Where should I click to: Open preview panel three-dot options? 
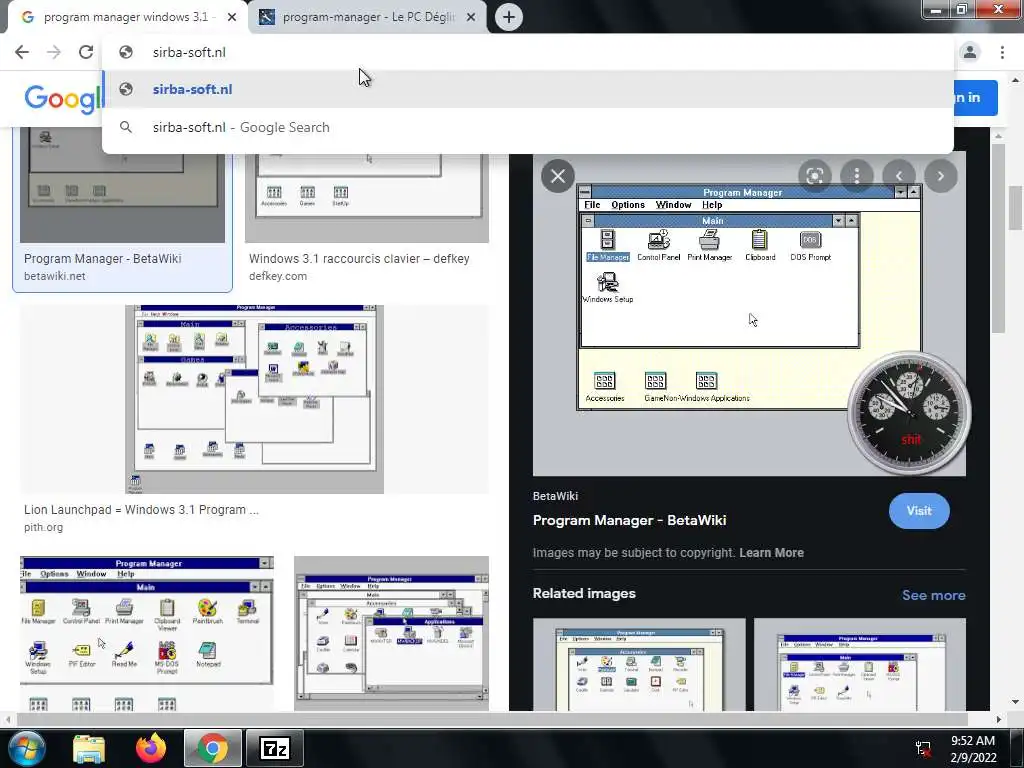tap(856, 176)
